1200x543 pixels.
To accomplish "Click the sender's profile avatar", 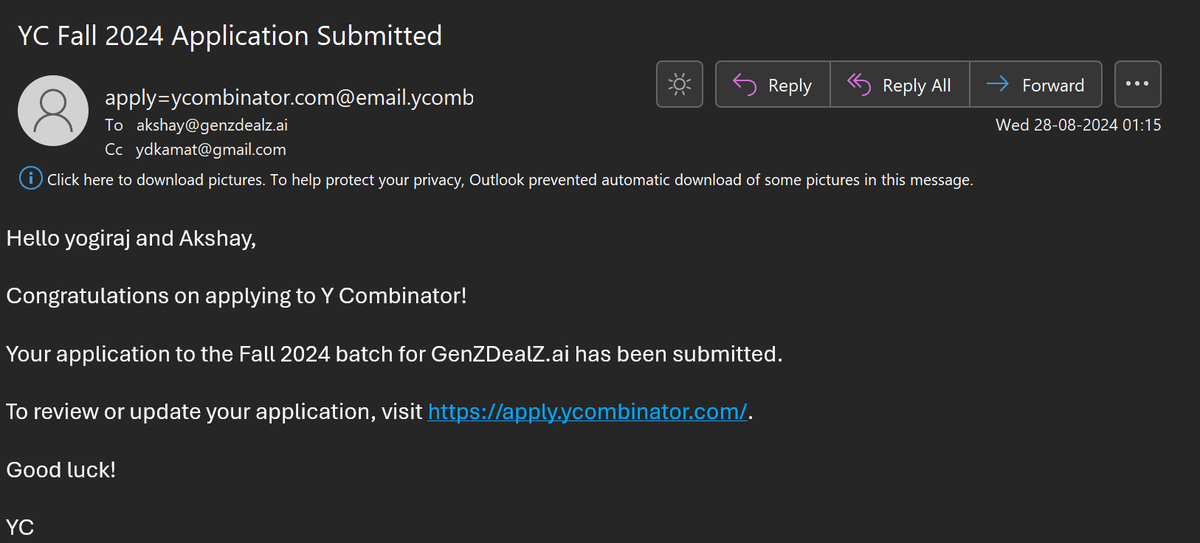I will coord(53,109).
